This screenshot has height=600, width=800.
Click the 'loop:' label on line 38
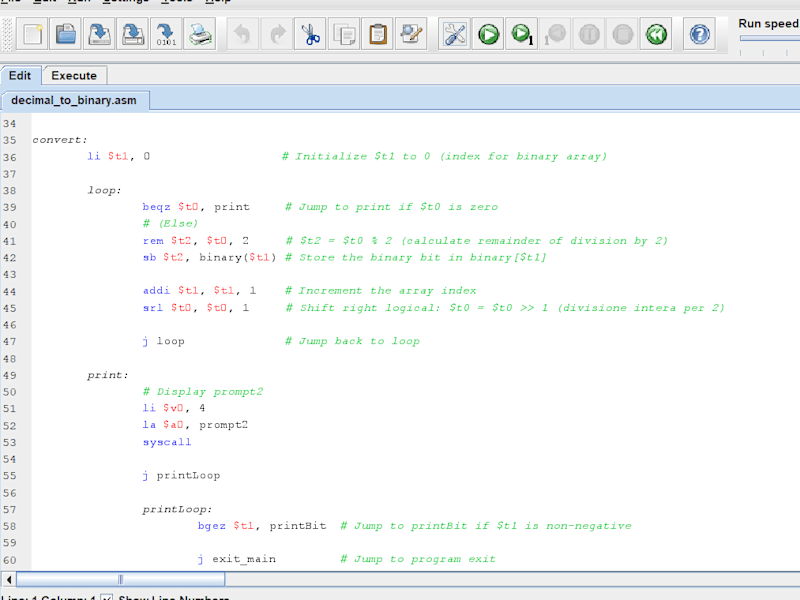[x=104, y=190]
